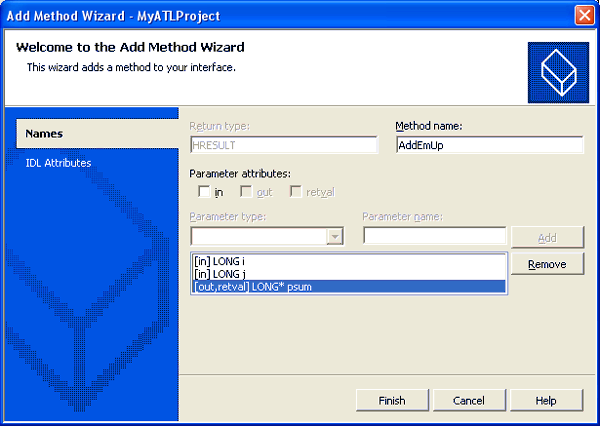Viewport: 600px width, 426px height.
Task: Toggle the 'out' parameter attribute checkbox
Action: point(248,192)
